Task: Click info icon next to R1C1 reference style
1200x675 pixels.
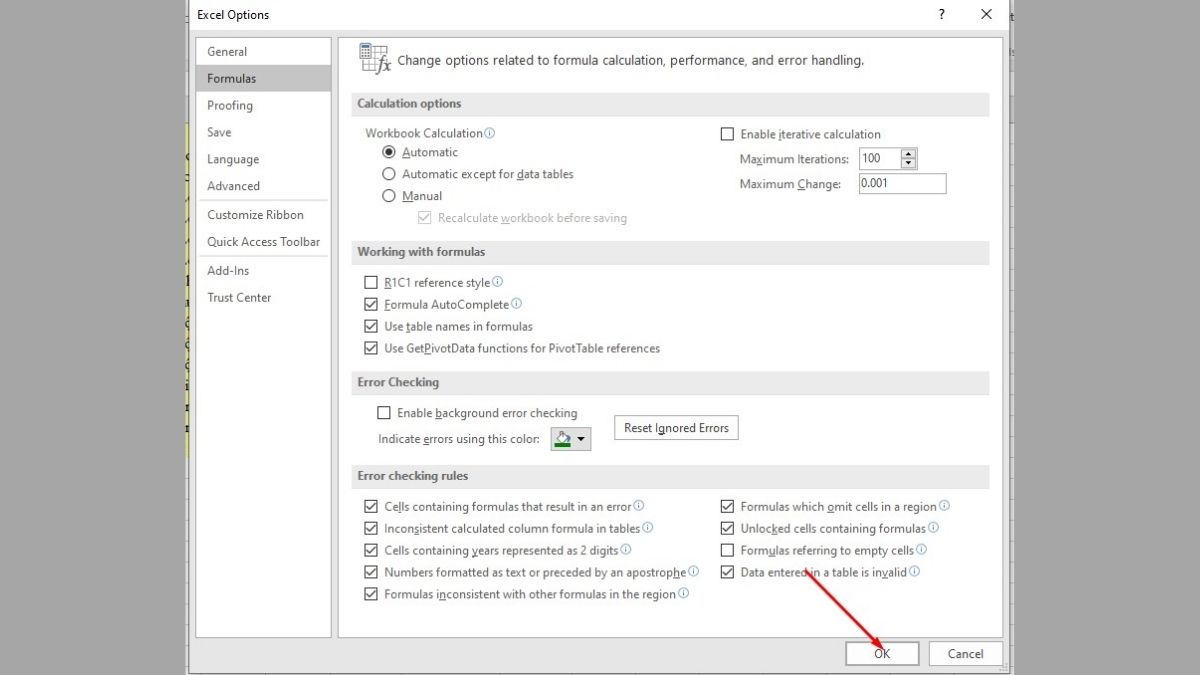Action: (498, 282)
